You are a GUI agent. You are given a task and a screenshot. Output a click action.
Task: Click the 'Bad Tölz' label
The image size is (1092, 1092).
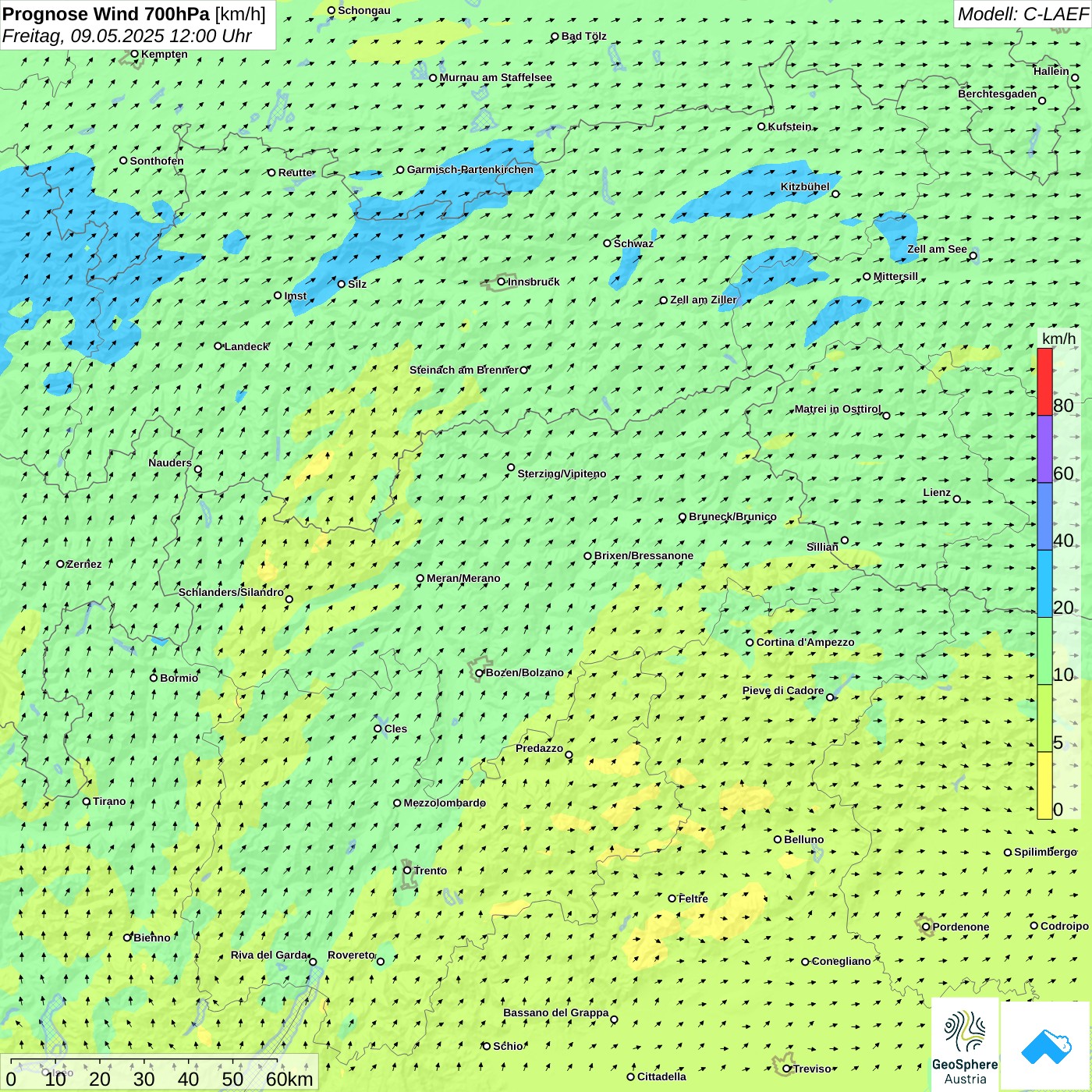coord(583,36)
